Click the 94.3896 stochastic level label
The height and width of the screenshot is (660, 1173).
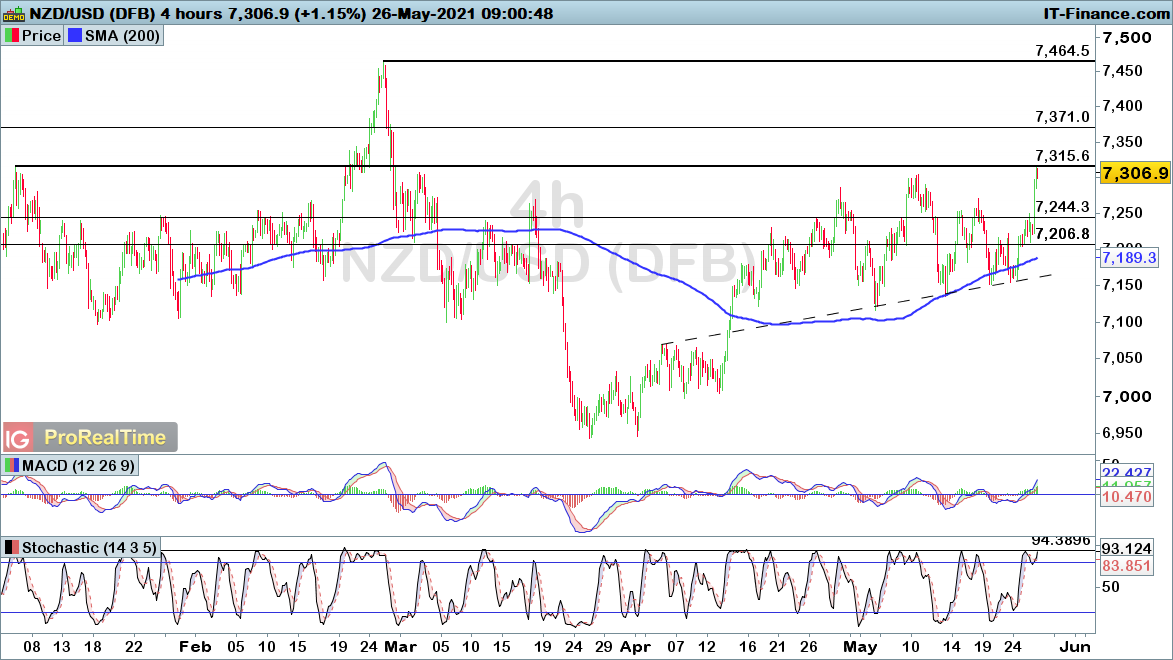pyautogui.click(x=1060, y=540)
